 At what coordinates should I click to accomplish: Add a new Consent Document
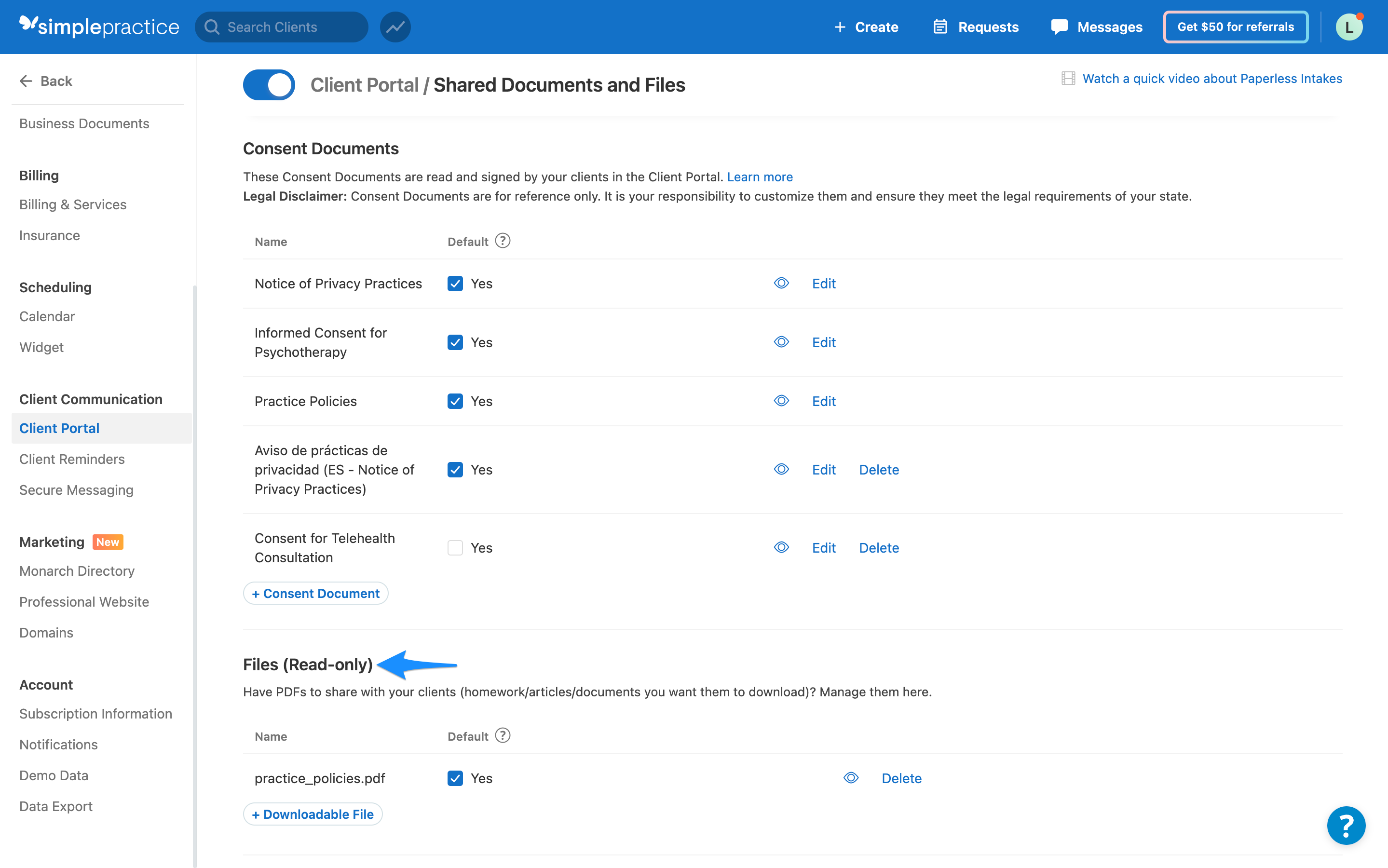point(316,593)
